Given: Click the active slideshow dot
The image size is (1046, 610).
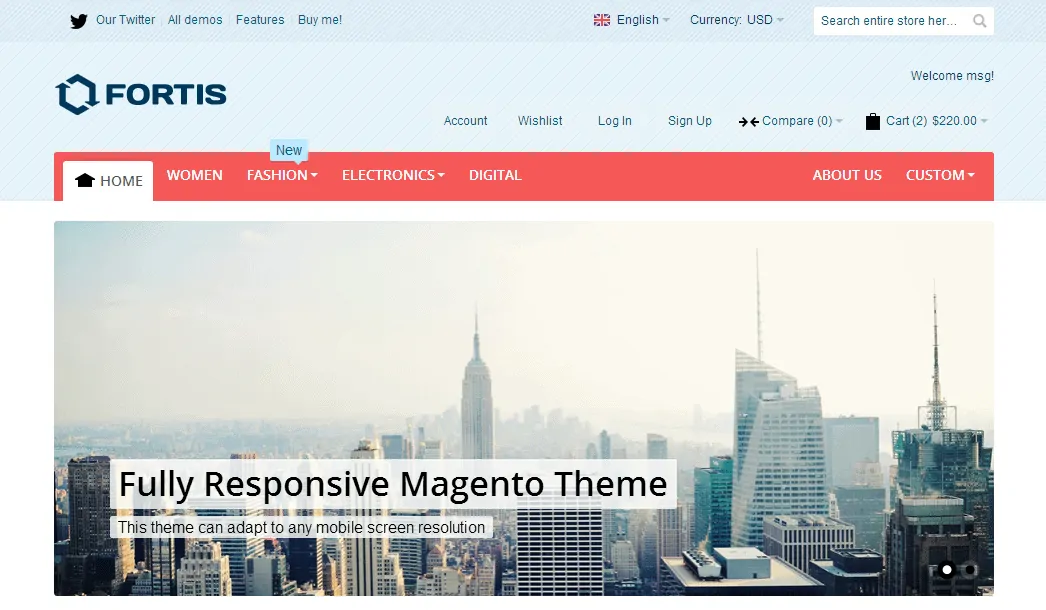Looking at the screenshot, I should 947,570.
